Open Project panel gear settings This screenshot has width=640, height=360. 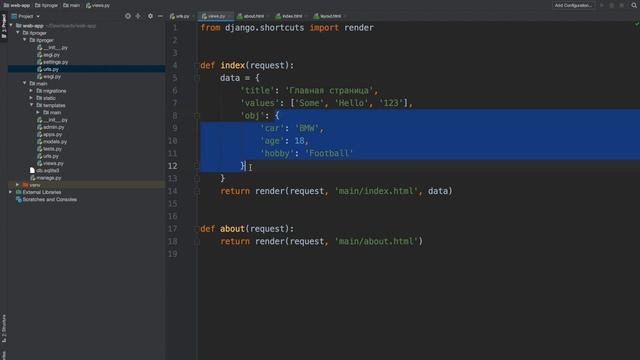(x=150, y=16)
